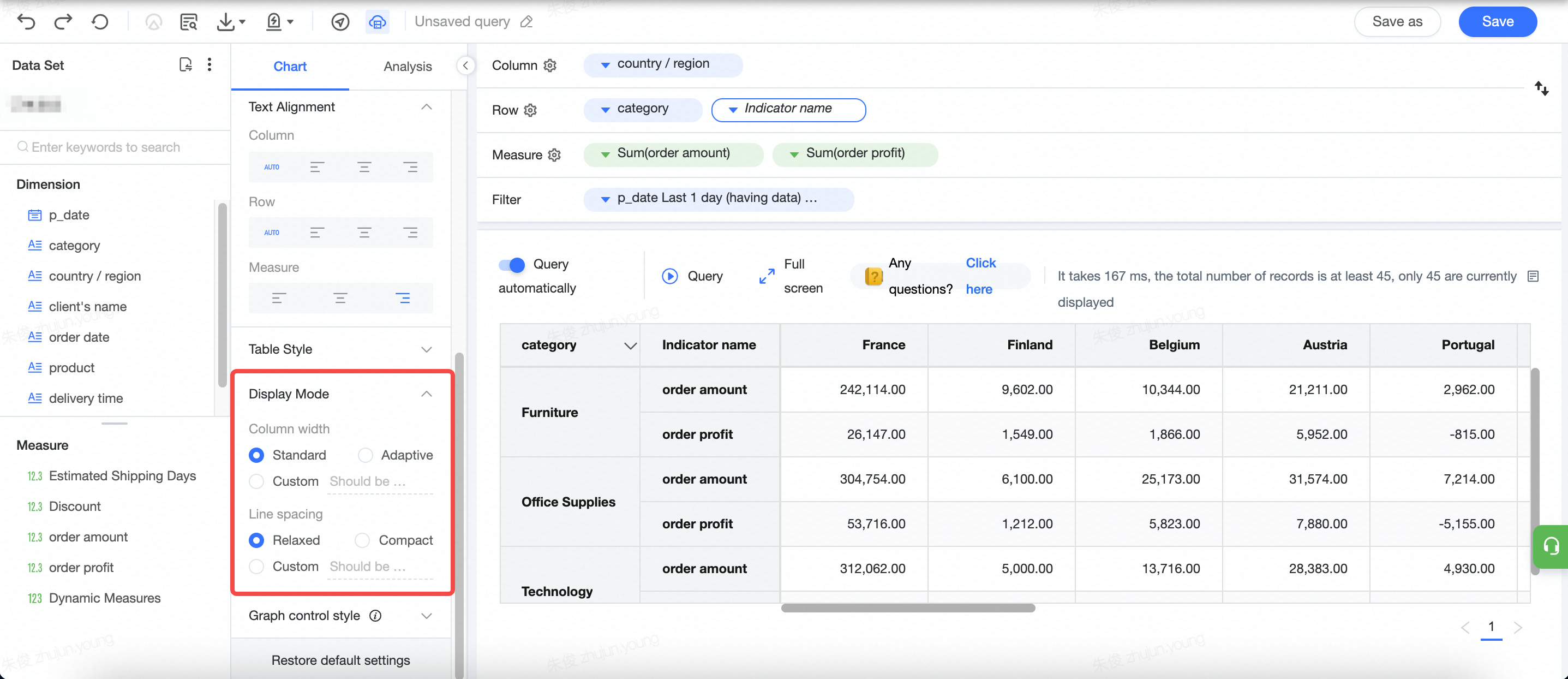Open category table header dropdown

click(x=630, y=346)
